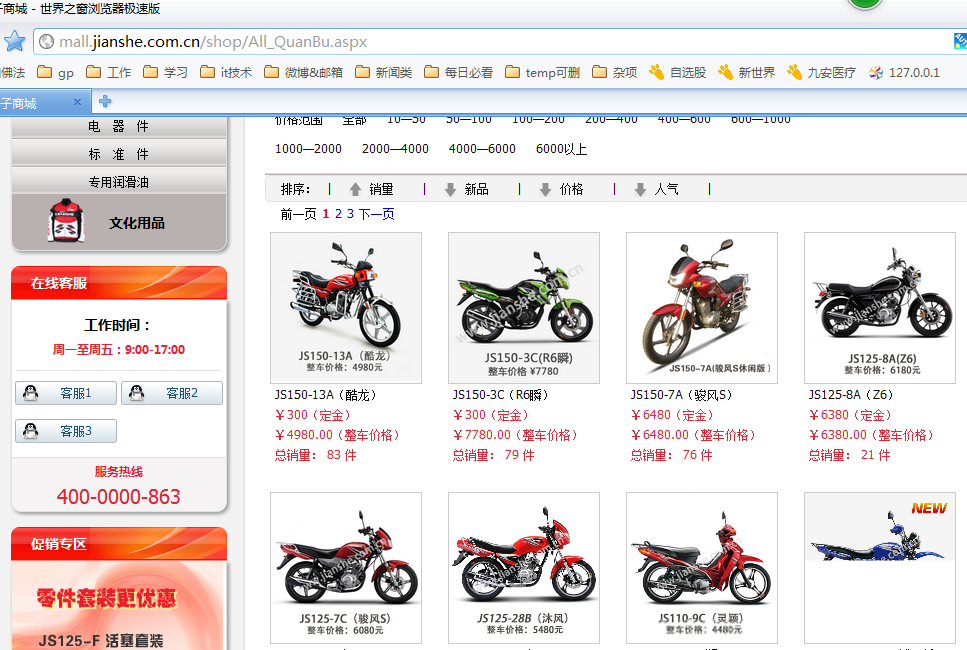Select the 专用润滑油 category
The image size is (967, 650).
click(119, 182)
